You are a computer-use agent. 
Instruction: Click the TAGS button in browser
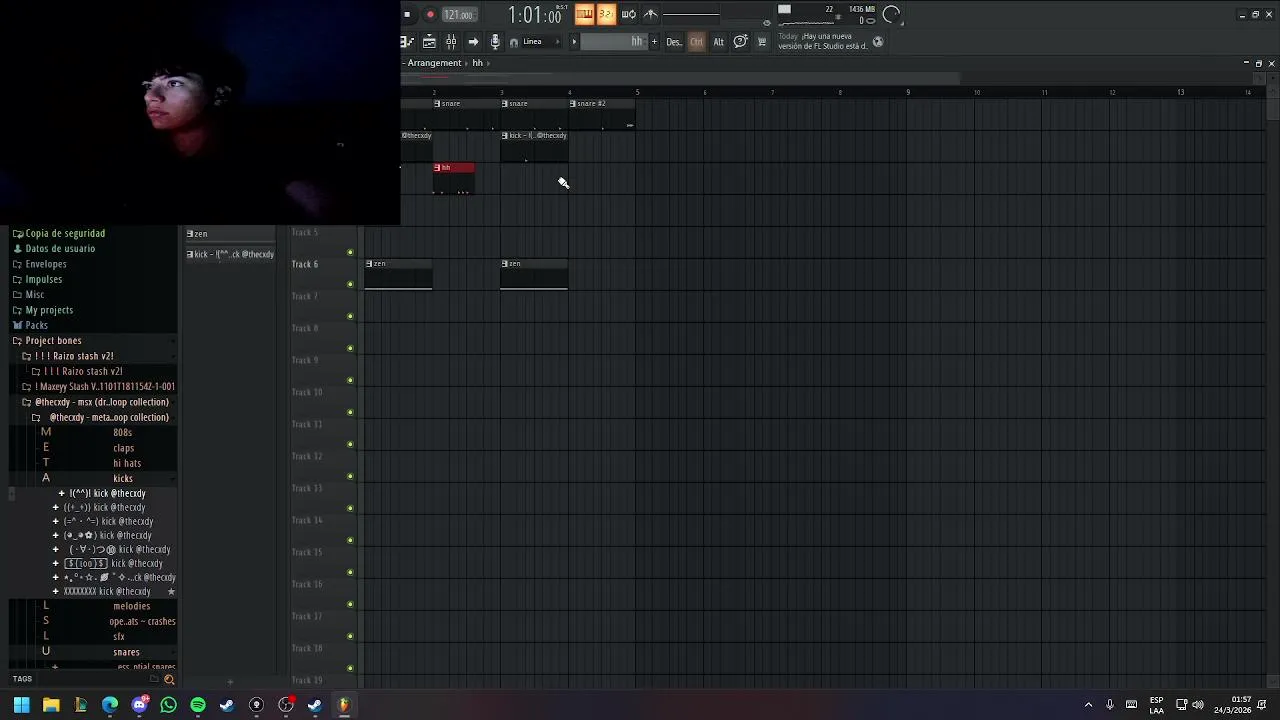[x=22, y=679]
